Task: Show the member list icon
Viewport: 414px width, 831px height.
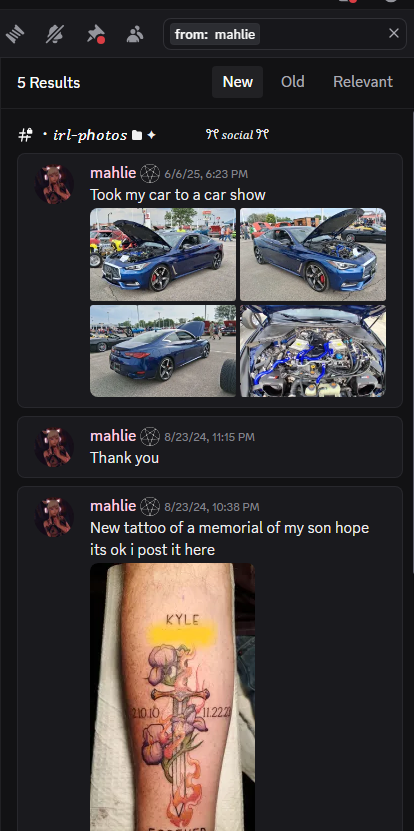Action: (135, 34)
